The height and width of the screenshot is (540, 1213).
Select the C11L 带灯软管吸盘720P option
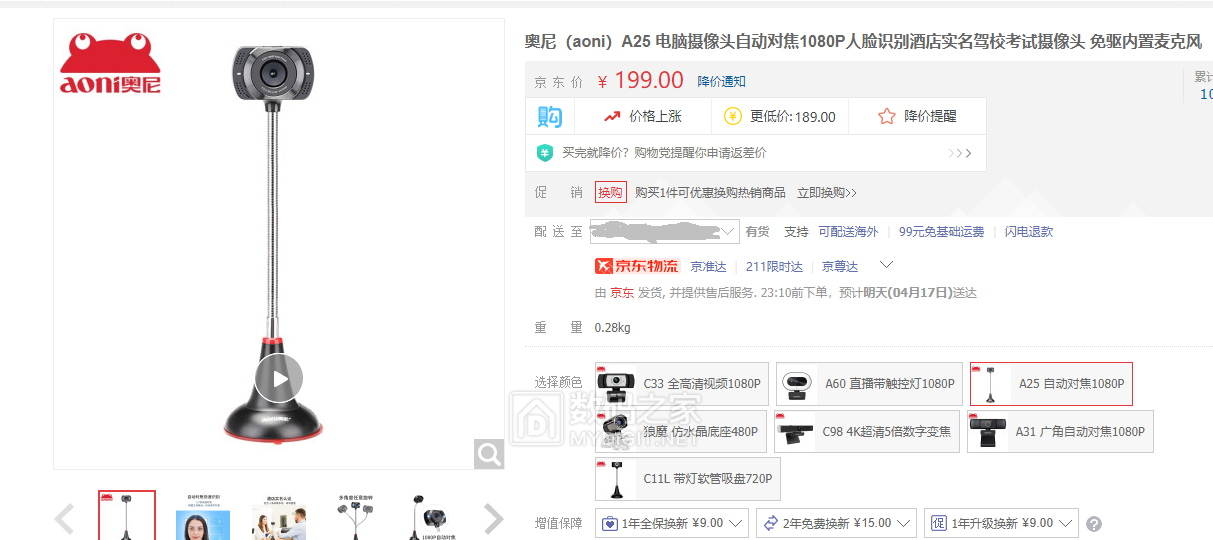click(x=688, y=479)
